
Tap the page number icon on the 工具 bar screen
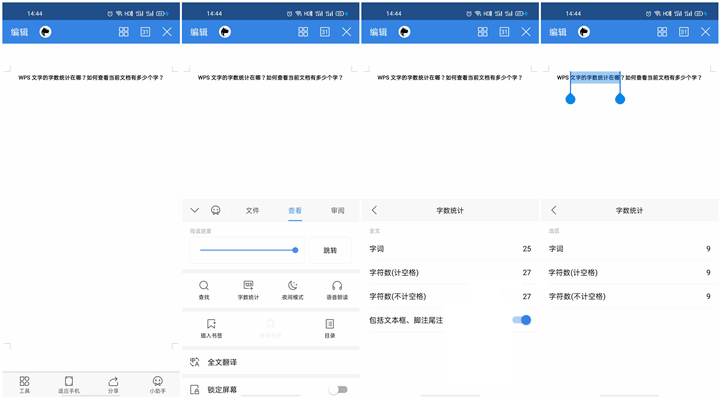click(145, 32)
